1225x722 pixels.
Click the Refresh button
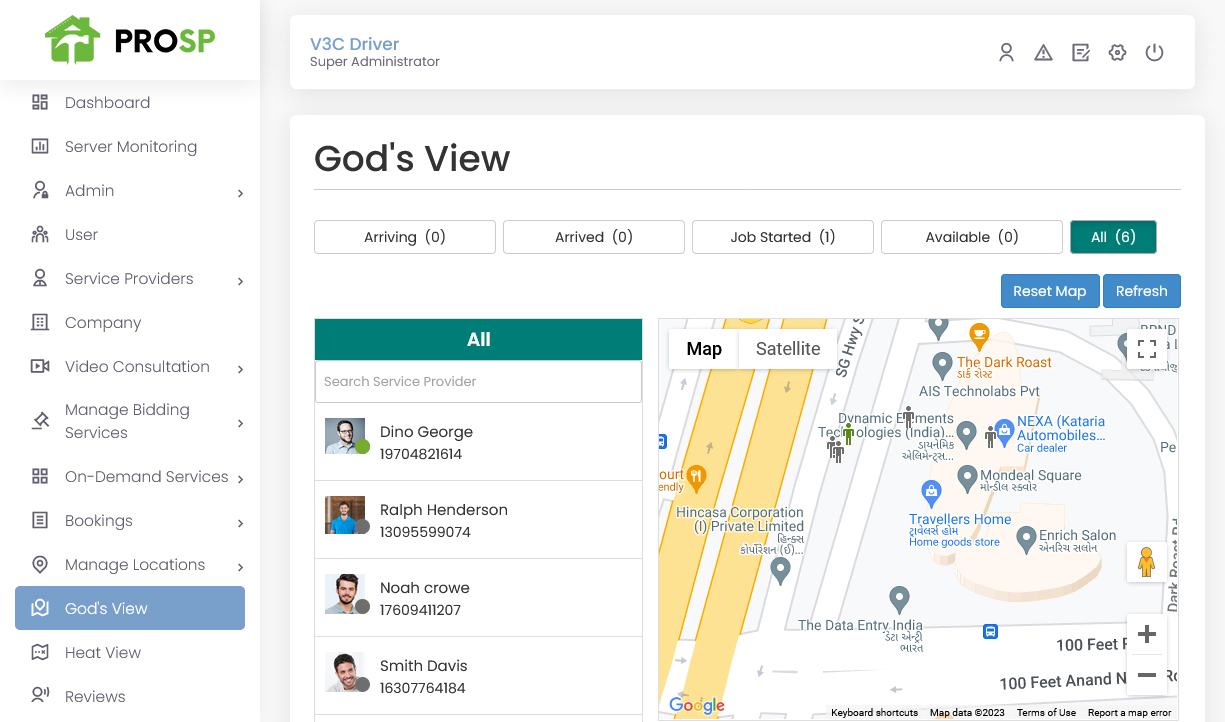point(1142,291)
